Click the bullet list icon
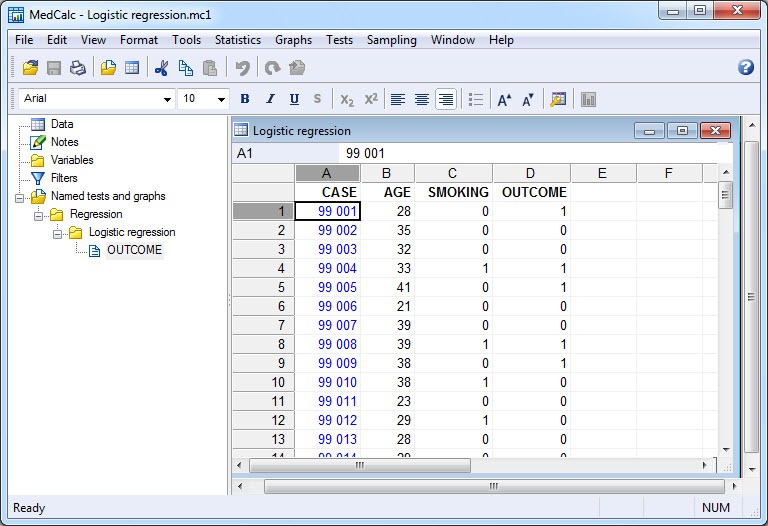The image size is (768, 526). [476, 99]
